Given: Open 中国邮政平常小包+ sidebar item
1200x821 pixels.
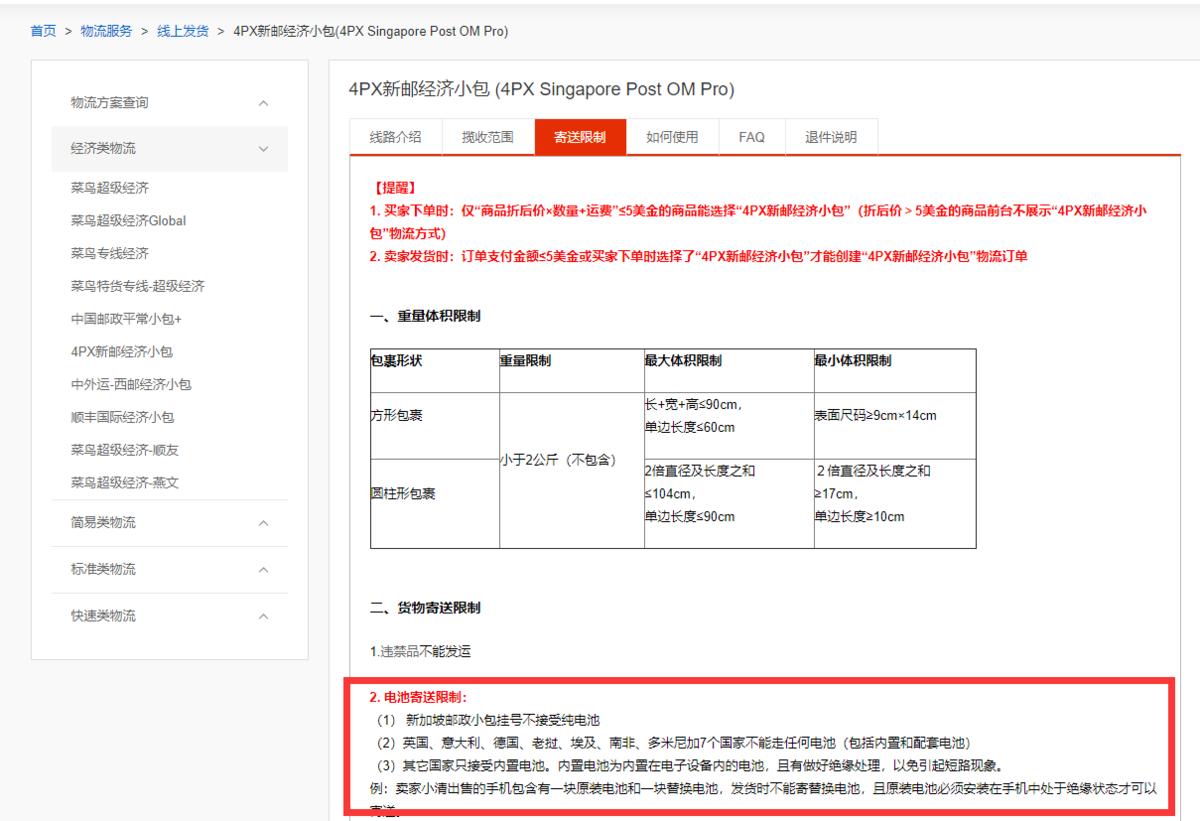Looking at the screenshot, I should 126,319.
